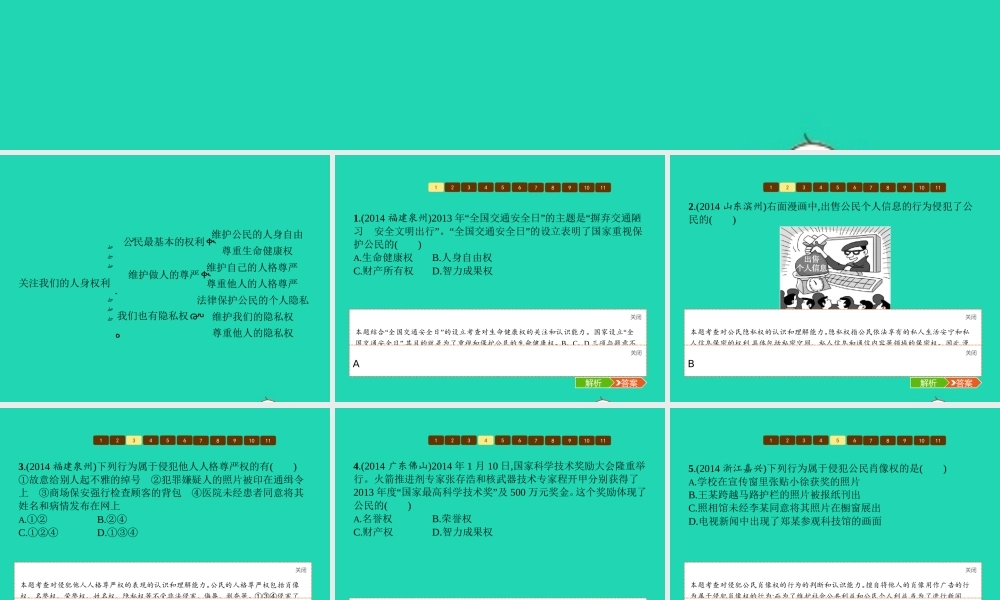Close the analysis box in question 5 slide
Image resolution: width=1000 pixels, height=600 pixels.
pos(971,570)
